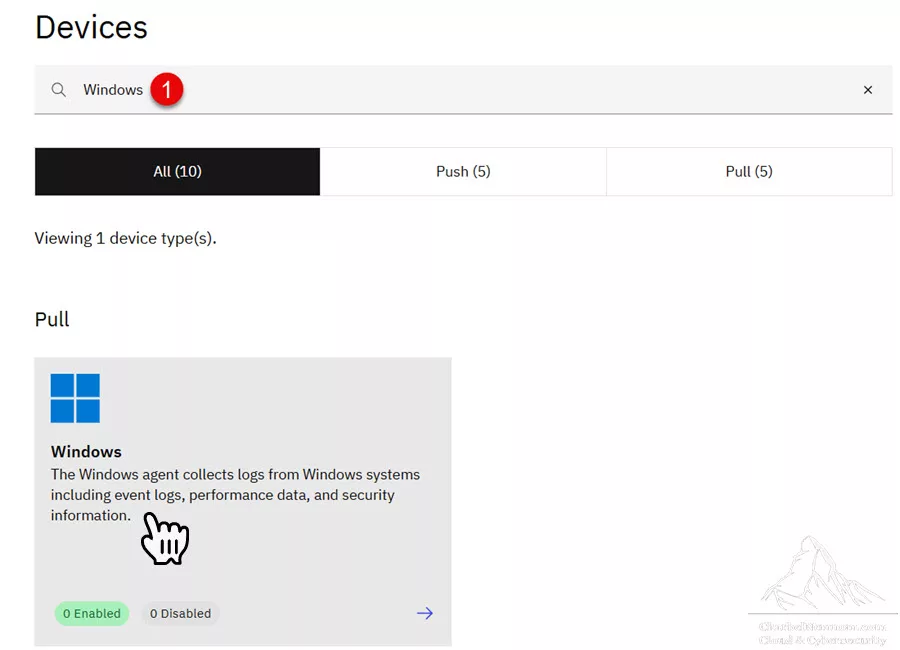This screenshot has width=900, height=650.
Task: Click the red number 1 badge
Action: pyautogui.click(x=166, y=89)
